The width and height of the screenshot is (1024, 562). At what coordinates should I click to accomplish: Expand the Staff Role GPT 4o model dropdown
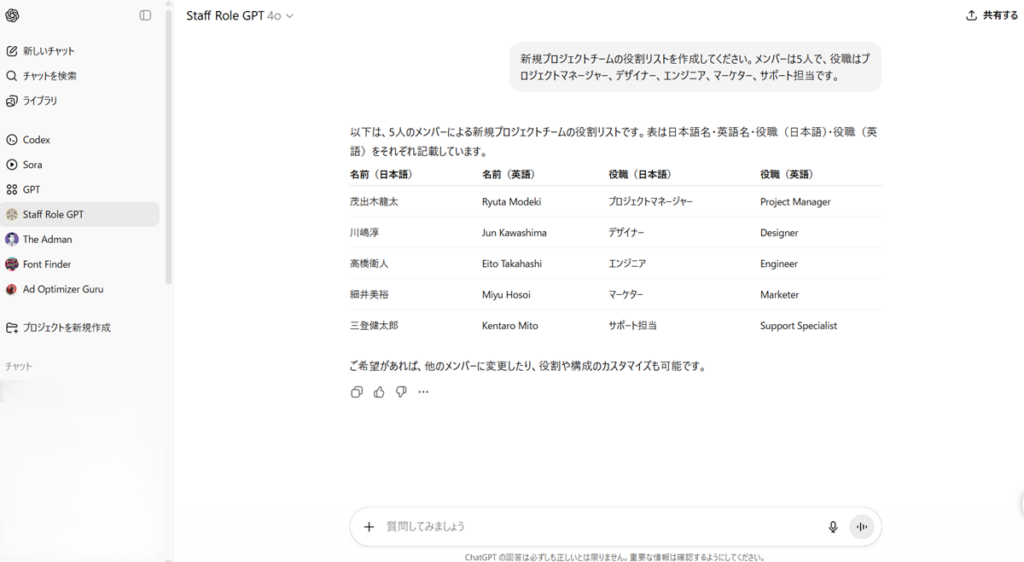[x=240, y=16]
